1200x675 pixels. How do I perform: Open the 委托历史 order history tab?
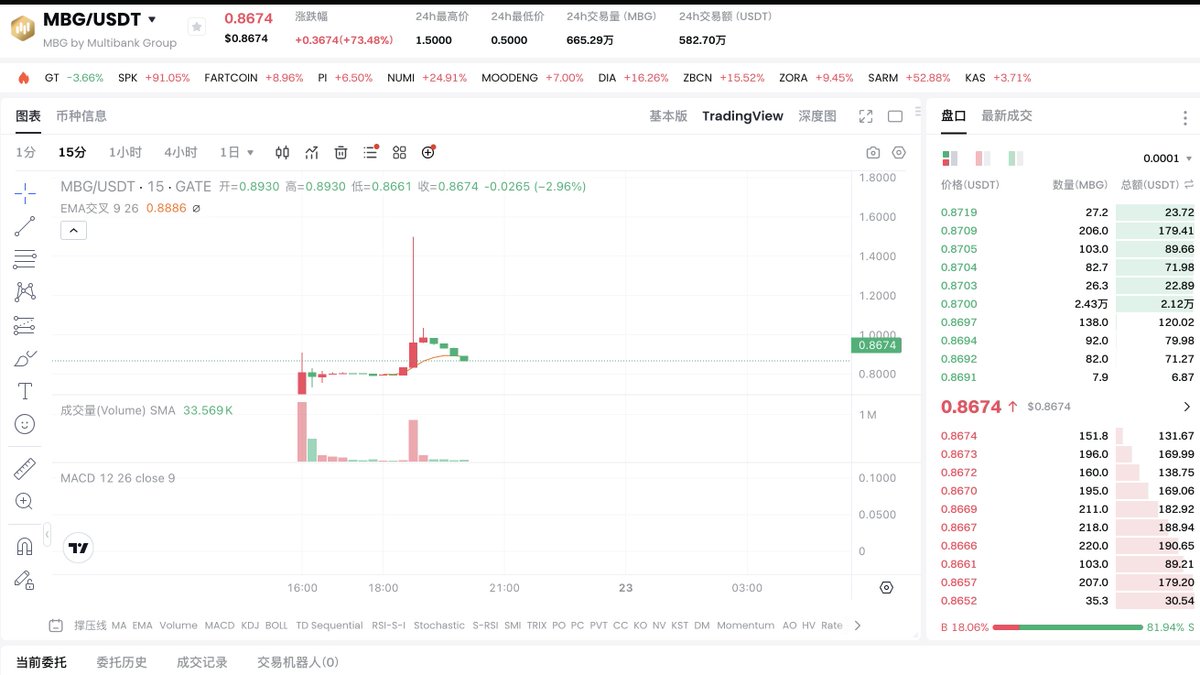pyautogui.click(x=122, y=662)
